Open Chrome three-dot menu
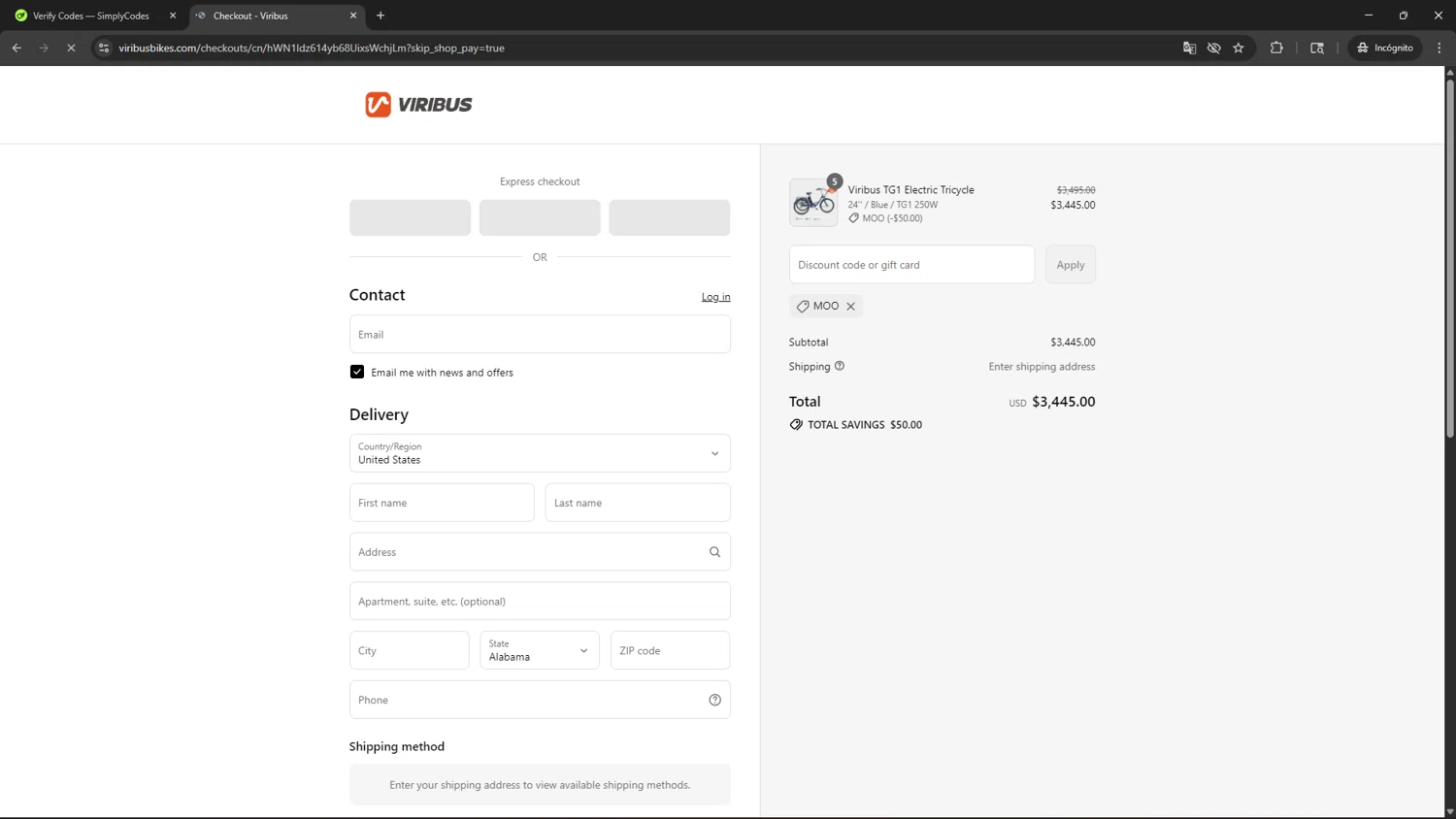This screenshot has height=819, width=1456. 1439,48
